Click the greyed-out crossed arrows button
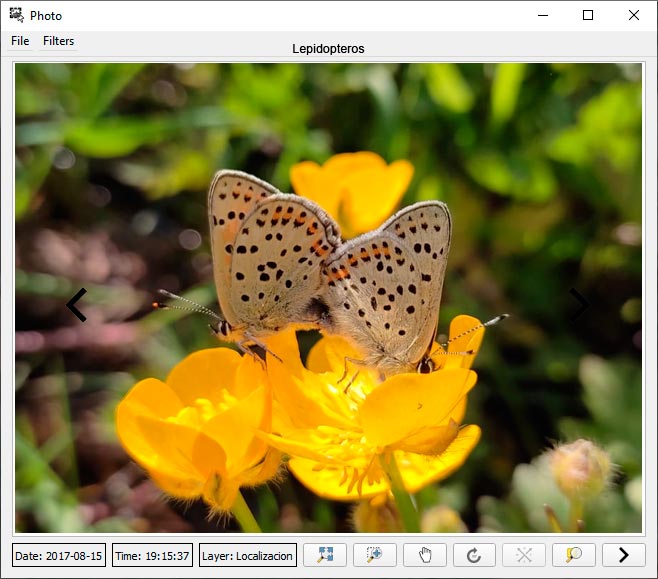658x579 pixels. pos(524,555)
